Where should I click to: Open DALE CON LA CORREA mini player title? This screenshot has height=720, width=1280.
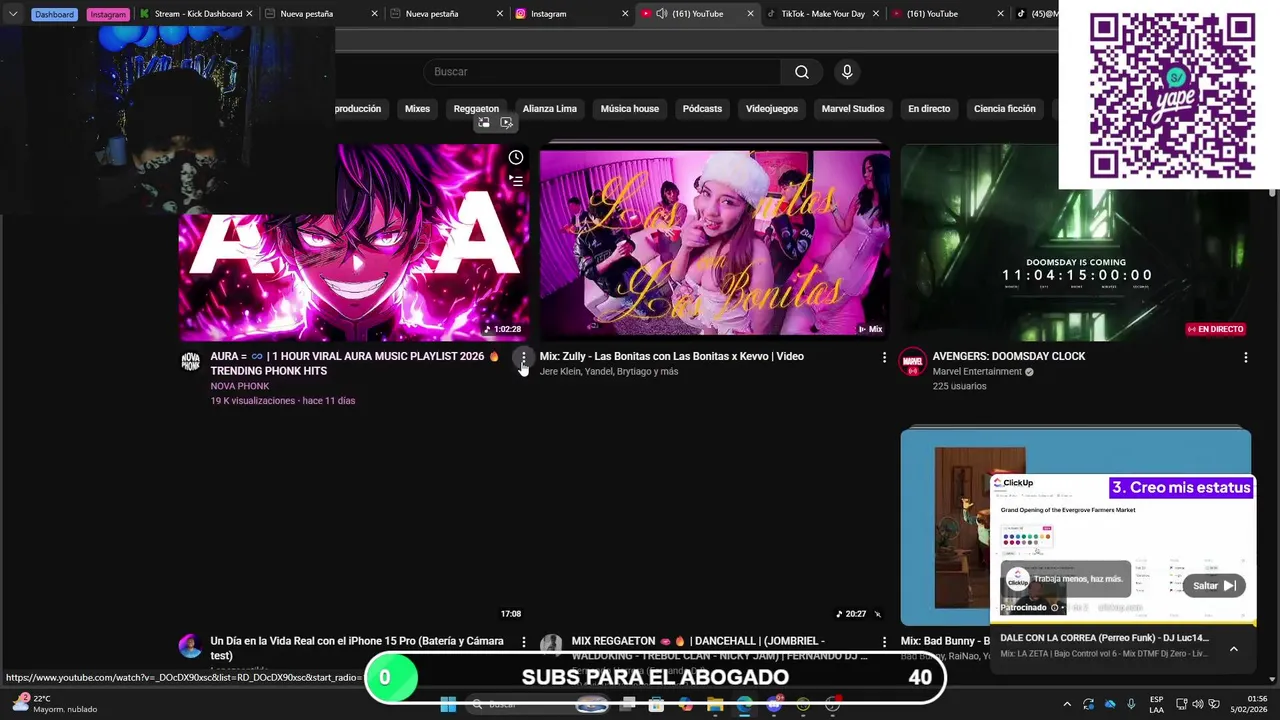[x=1104, y=638]
